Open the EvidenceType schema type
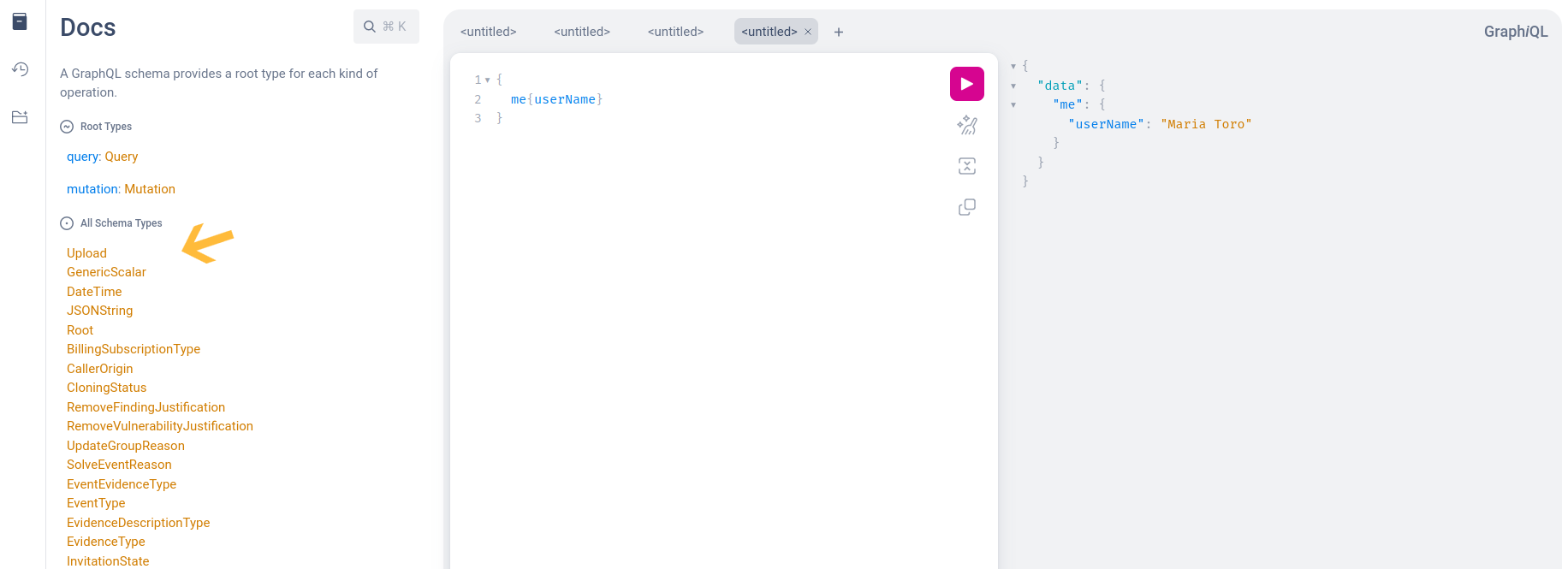1568x569 pixels. coord(106,542)
